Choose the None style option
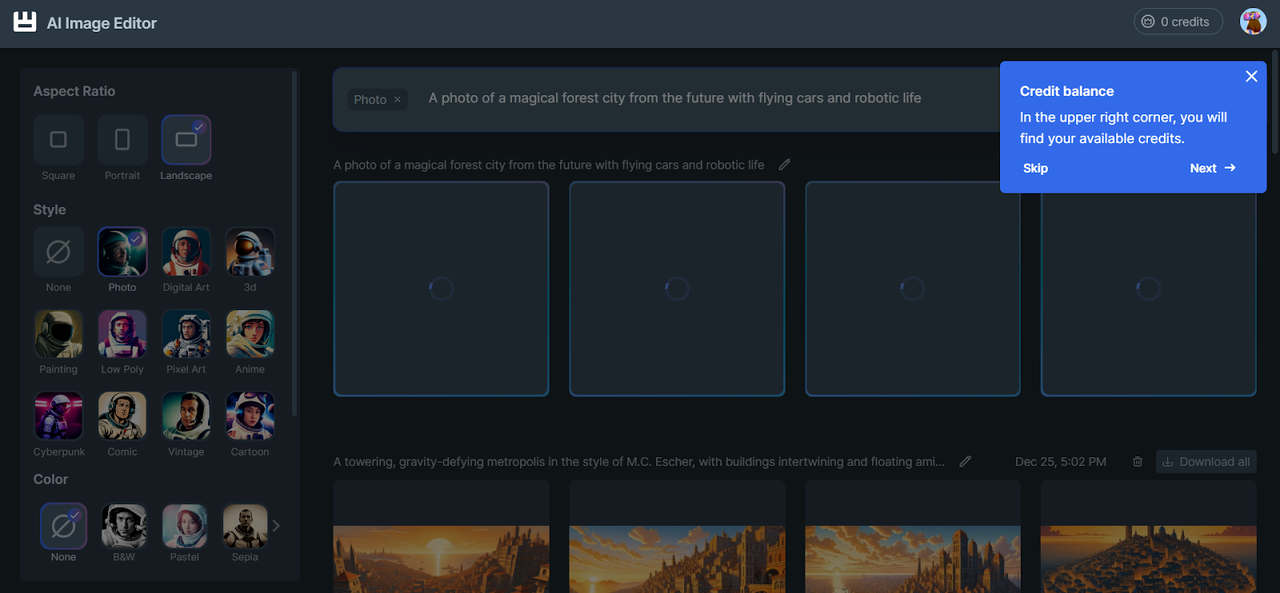 click(58, 252)
